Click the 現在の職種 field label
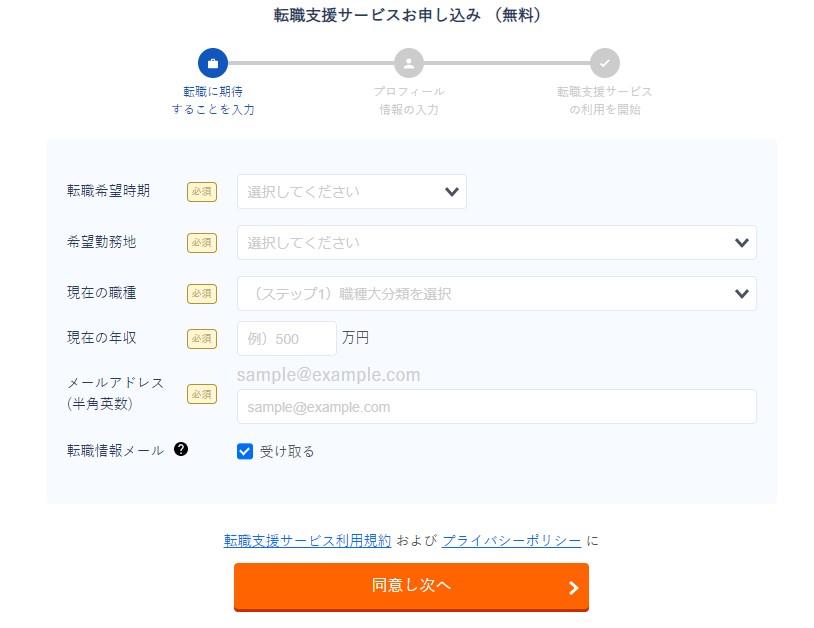The width and height of the screenshot is (814, 628). click(x=102, y=292)
